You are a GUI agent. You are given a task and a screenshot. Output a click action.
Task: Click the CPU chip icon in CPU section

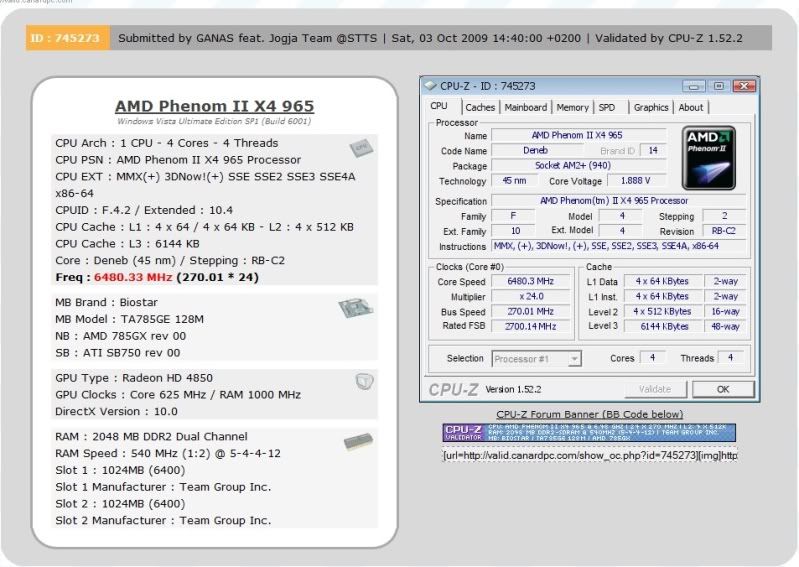(361, 148)
